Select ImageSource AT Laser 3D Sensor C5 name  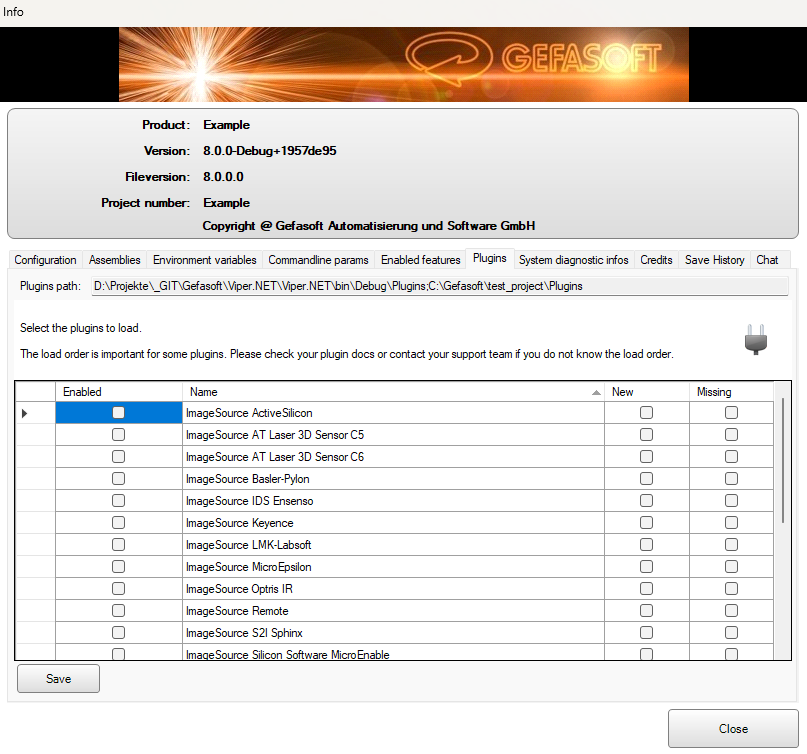(394, 435)
